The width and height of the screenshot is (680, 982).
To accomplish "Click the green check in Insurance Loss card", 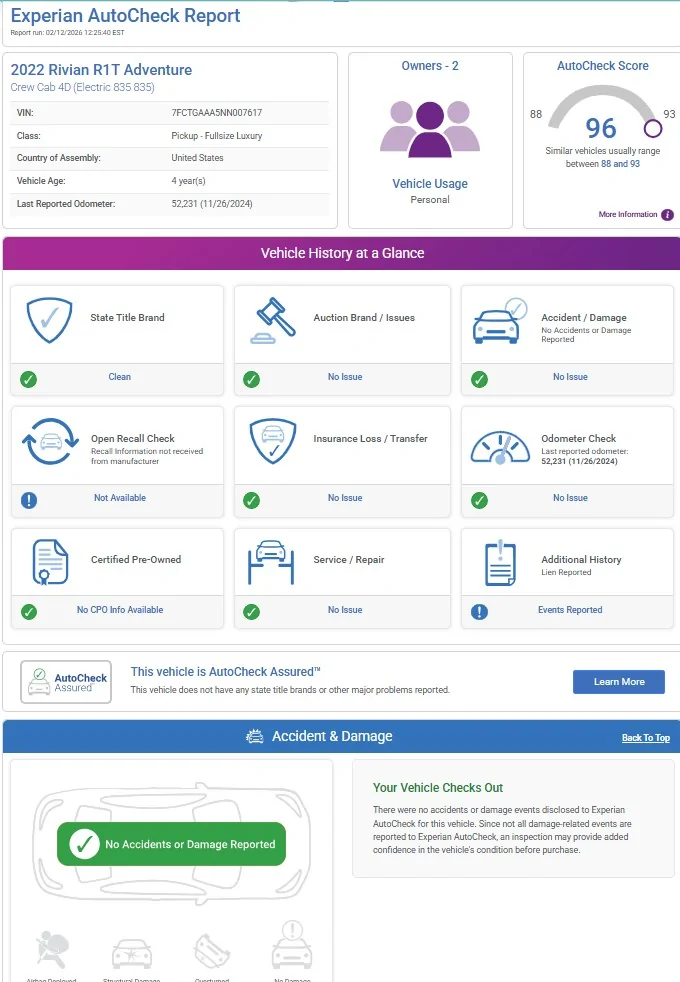I will [x=252, y=500].
